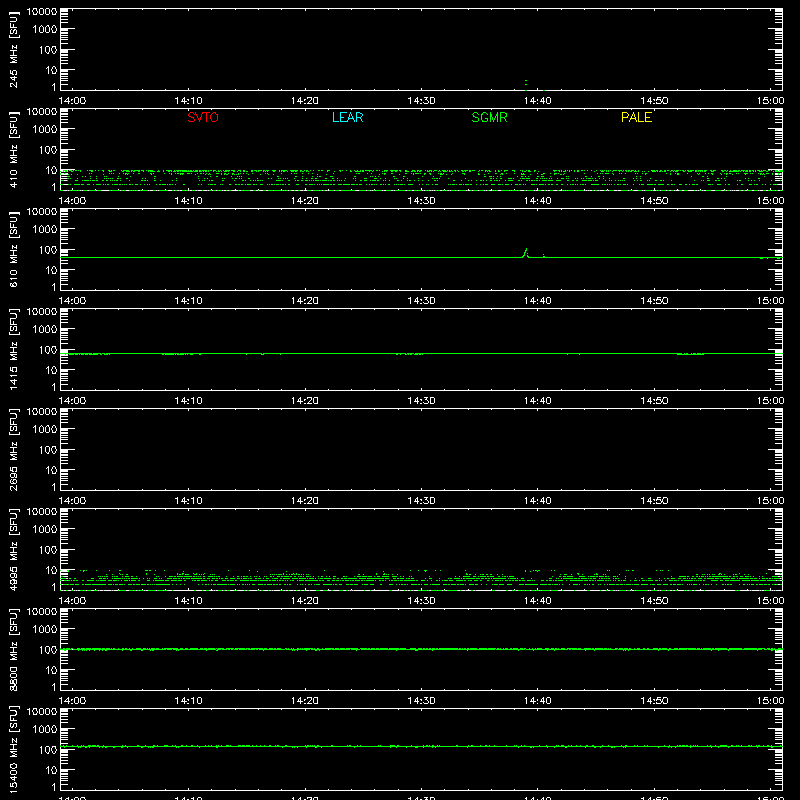The width and height of the screenshot is (800, 800).
Task: Click the 14:10 tick label under the 410 MHz panel
Action: point(188,201)
